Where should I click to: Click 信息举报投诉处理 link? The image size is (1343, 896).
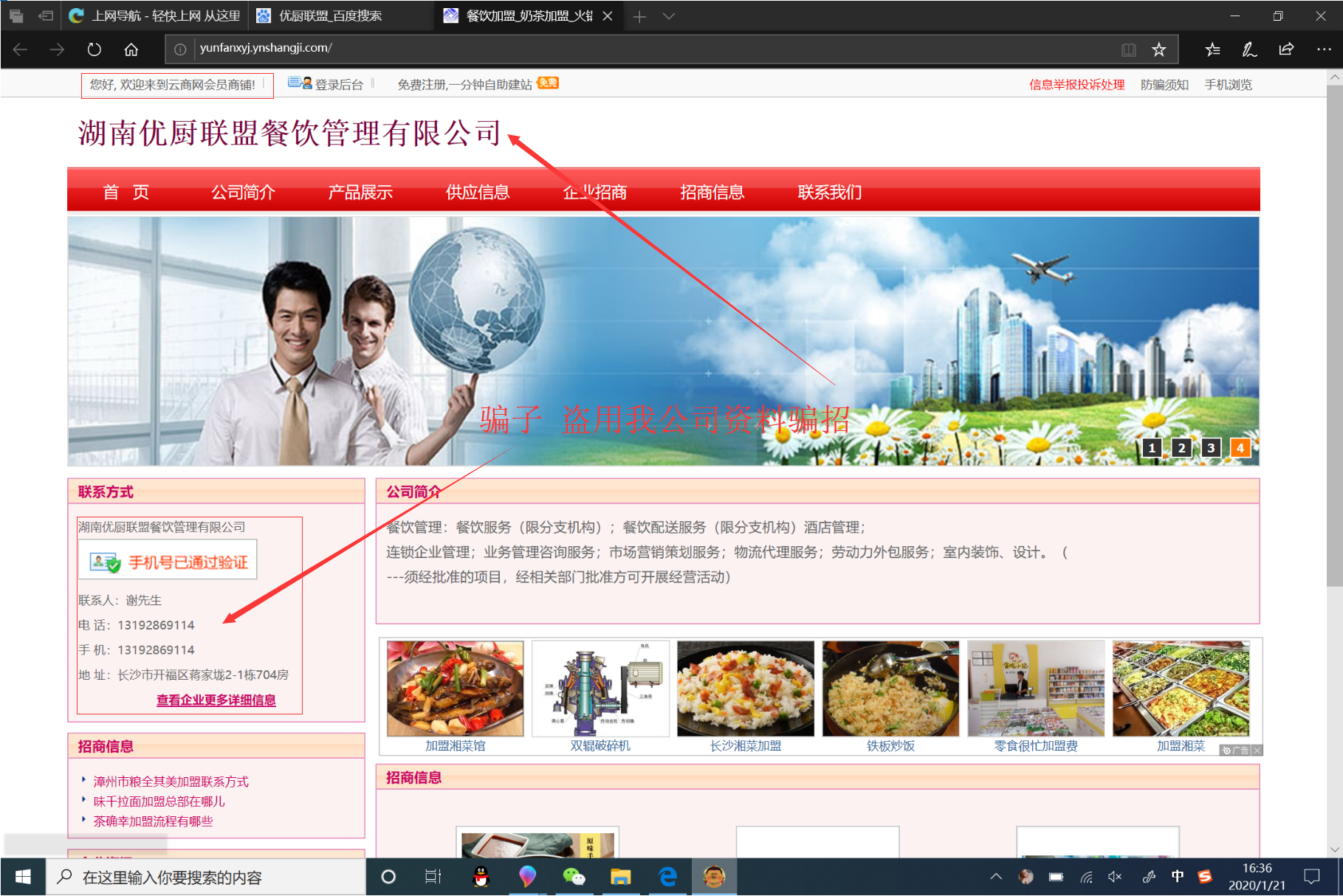1076,85
